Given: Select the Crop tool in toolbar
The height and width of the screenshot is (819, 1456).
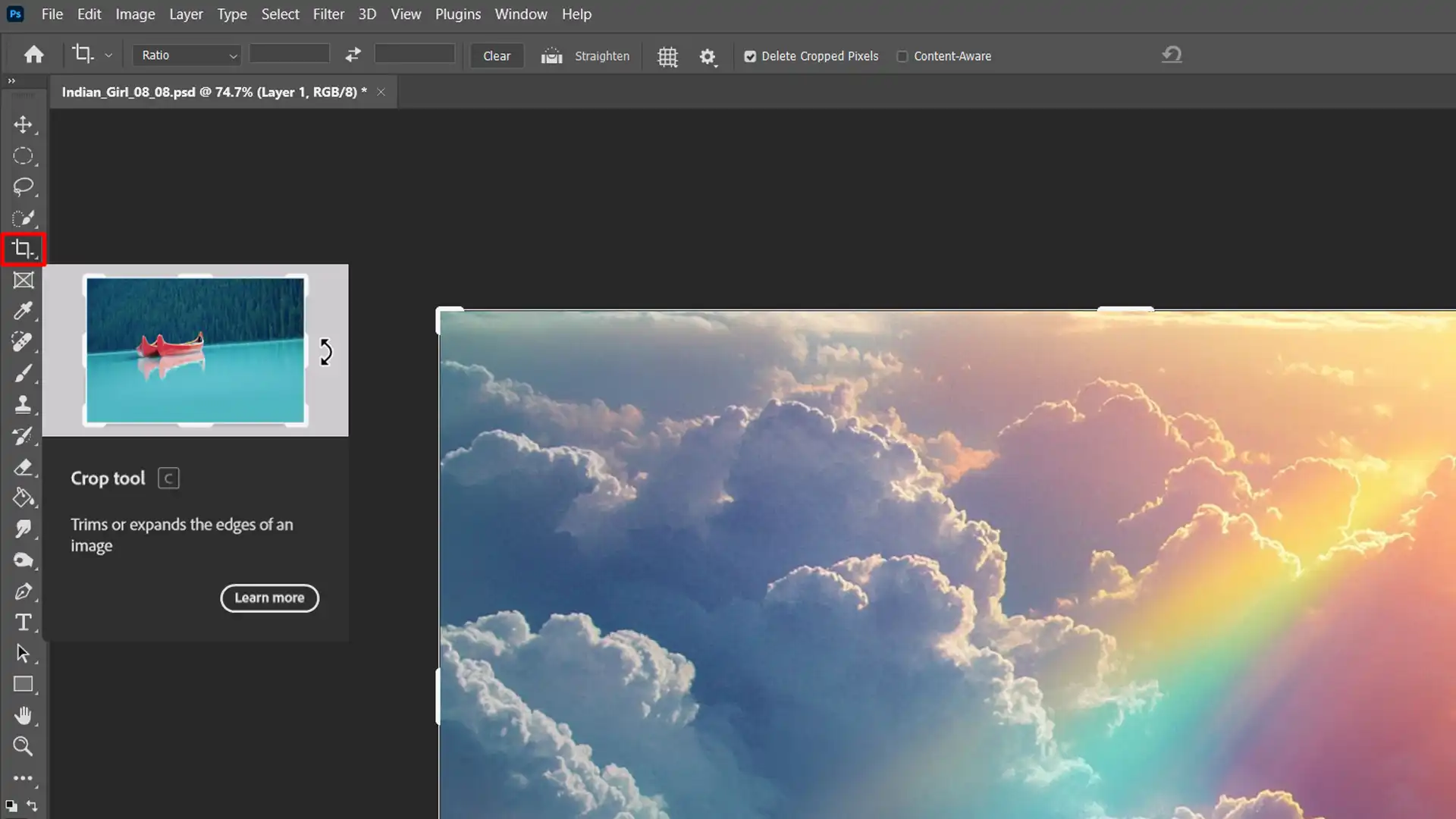Looking at the screenshot, I should coord(23,249).
